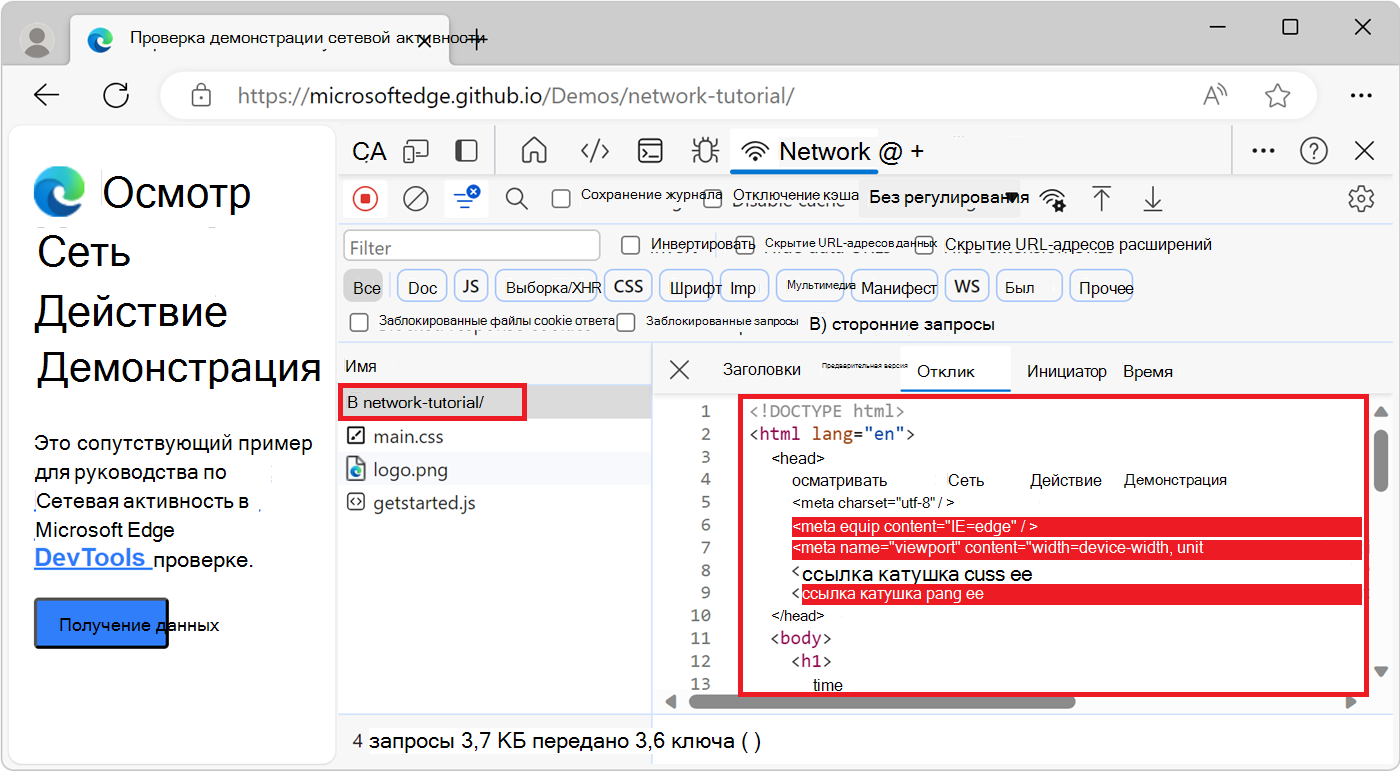Image resolution: width=1400 pixels, height=771 pixels.
Task: Open the Customize DevTools three-dot menu
Action: point(1263,151)
